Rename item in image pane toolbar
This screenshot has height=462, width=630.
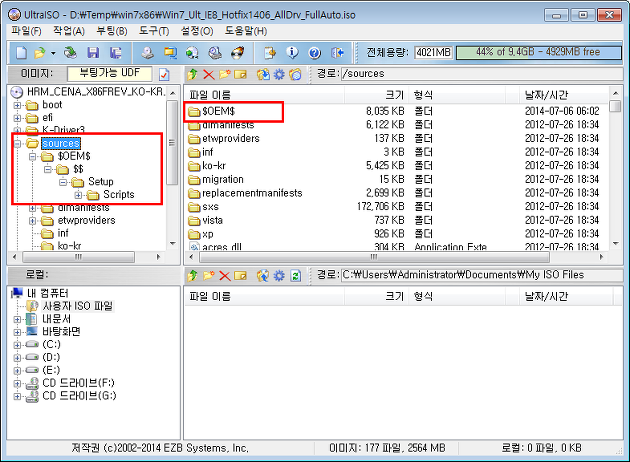coord(240,74)
